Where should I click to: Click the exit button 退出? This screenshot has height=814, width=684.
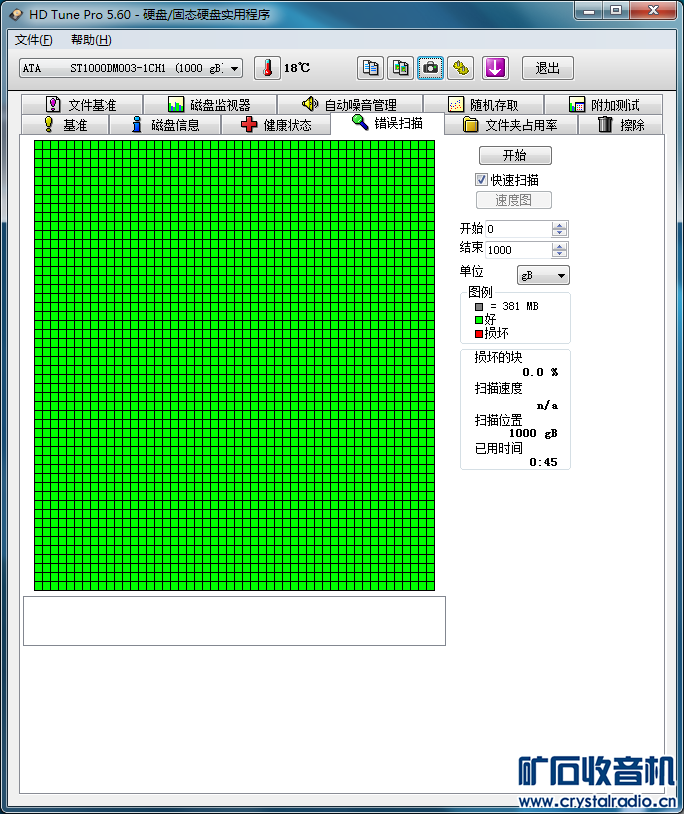[548, 68]
